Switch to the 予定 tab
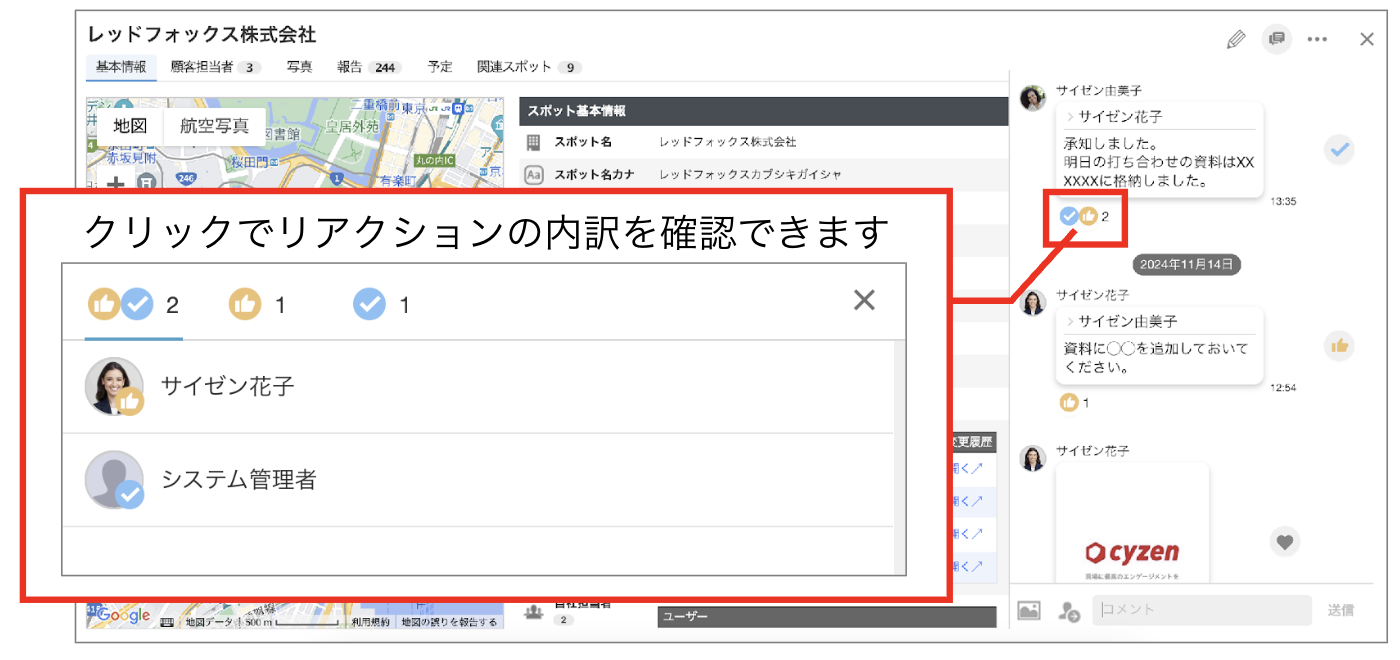The width and height of the screenshot is (1400, 660). 440,67
